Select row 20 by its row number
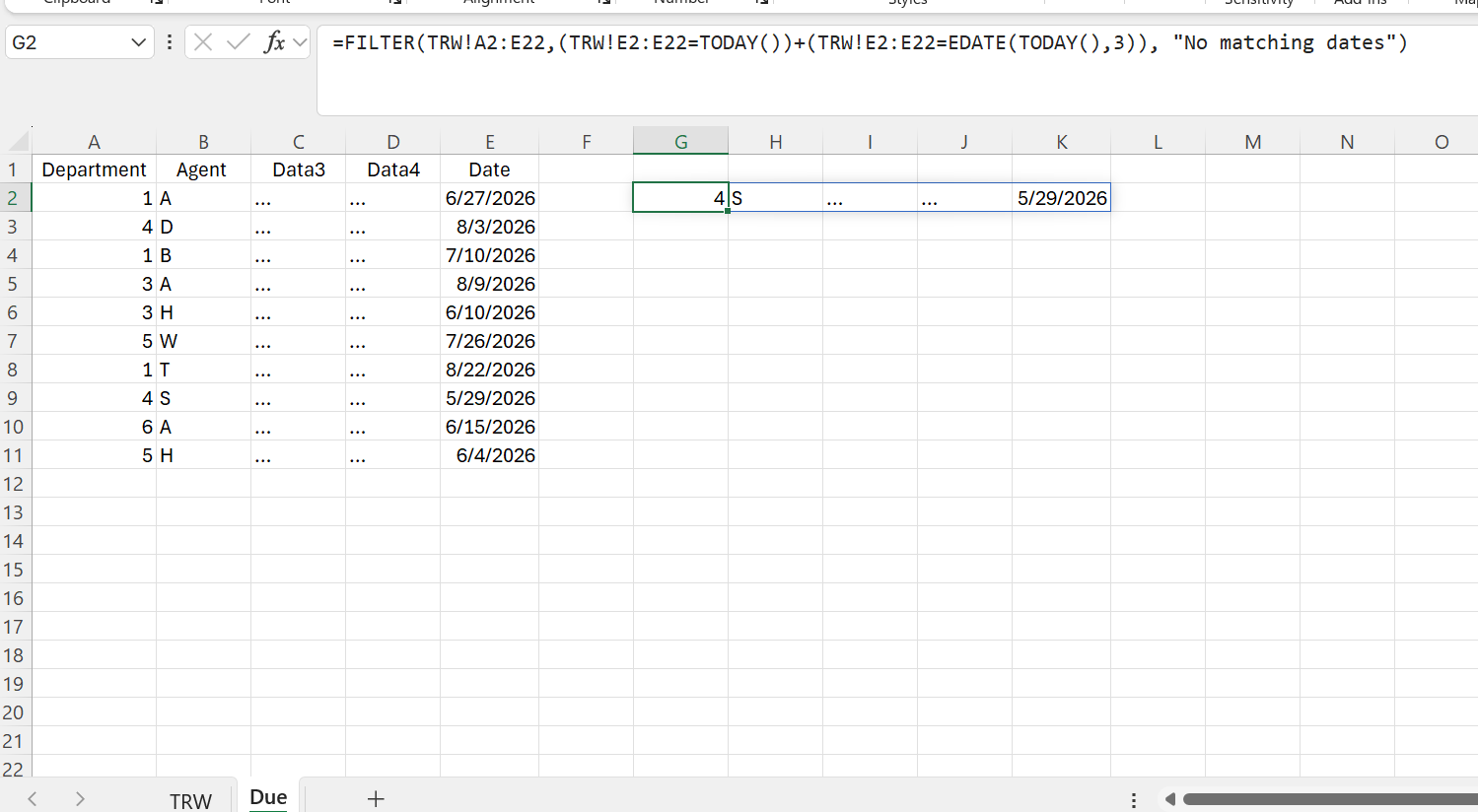 (15, 712)
